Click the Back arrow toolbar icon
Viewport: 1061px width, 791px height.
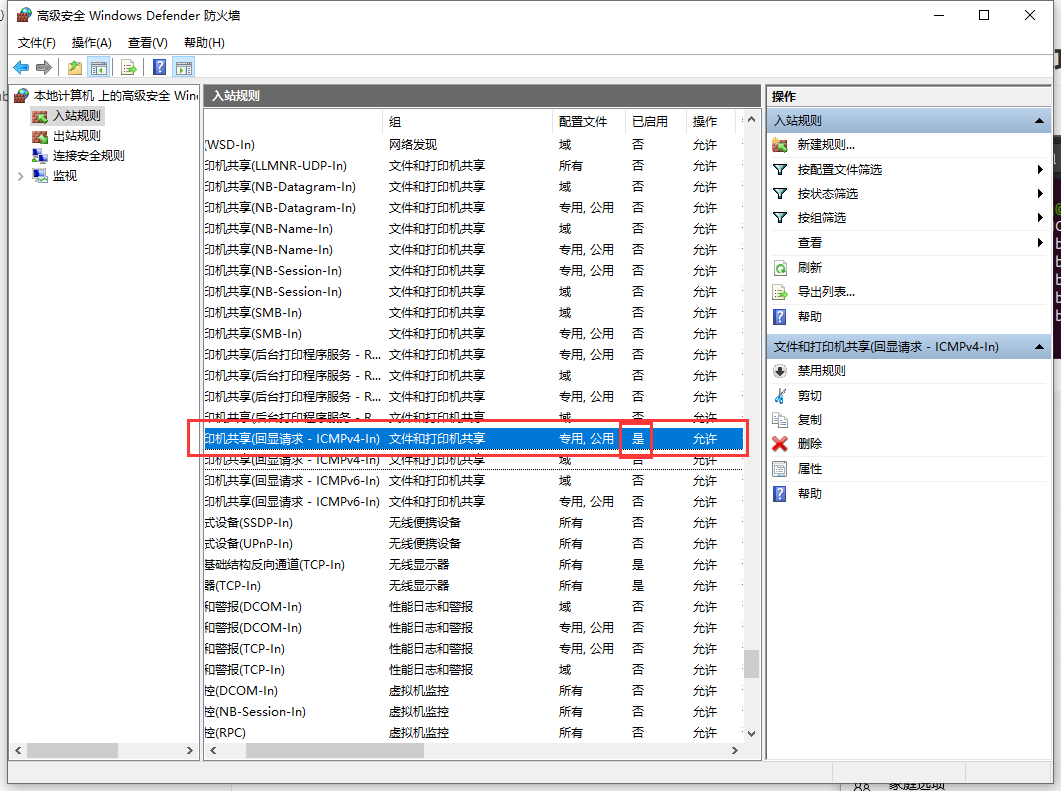21,67
